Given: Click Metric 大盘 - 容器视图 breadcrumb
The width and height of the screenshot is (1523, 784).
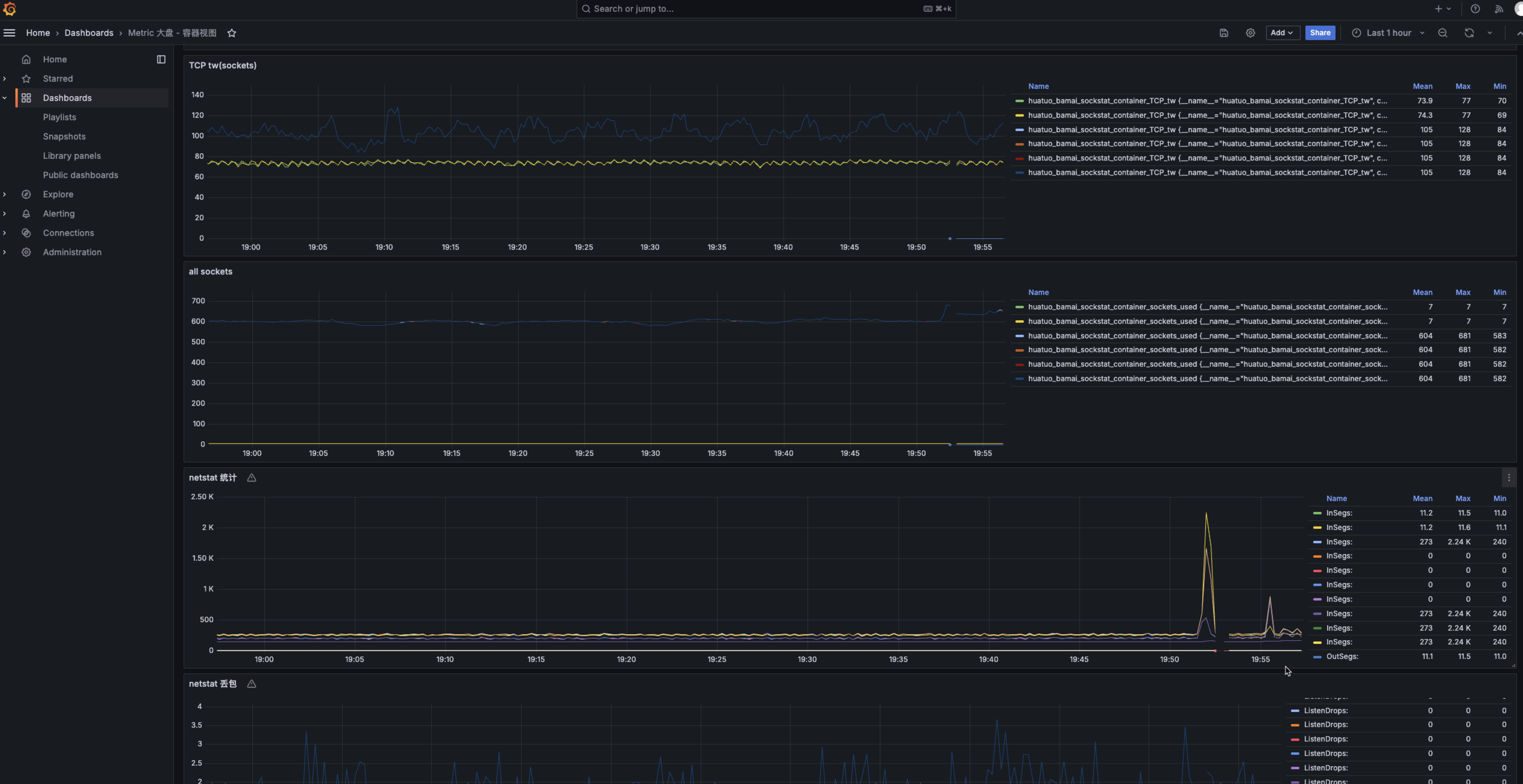Looking at the screenshot, I should 172,33.
